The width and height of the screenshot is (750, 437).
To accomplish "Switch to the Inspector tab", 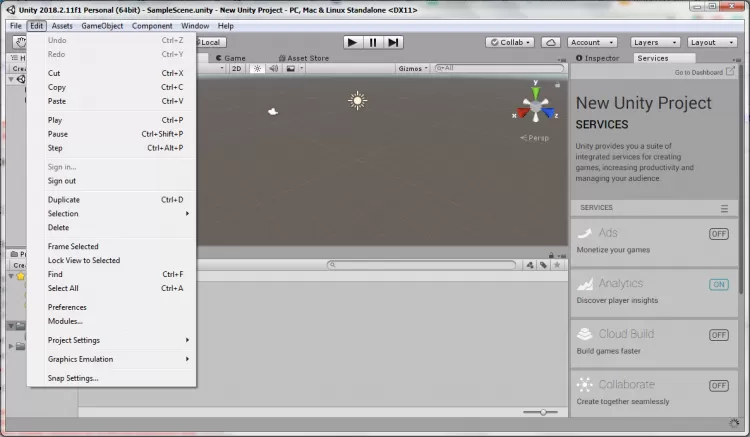I will [598, 58].
